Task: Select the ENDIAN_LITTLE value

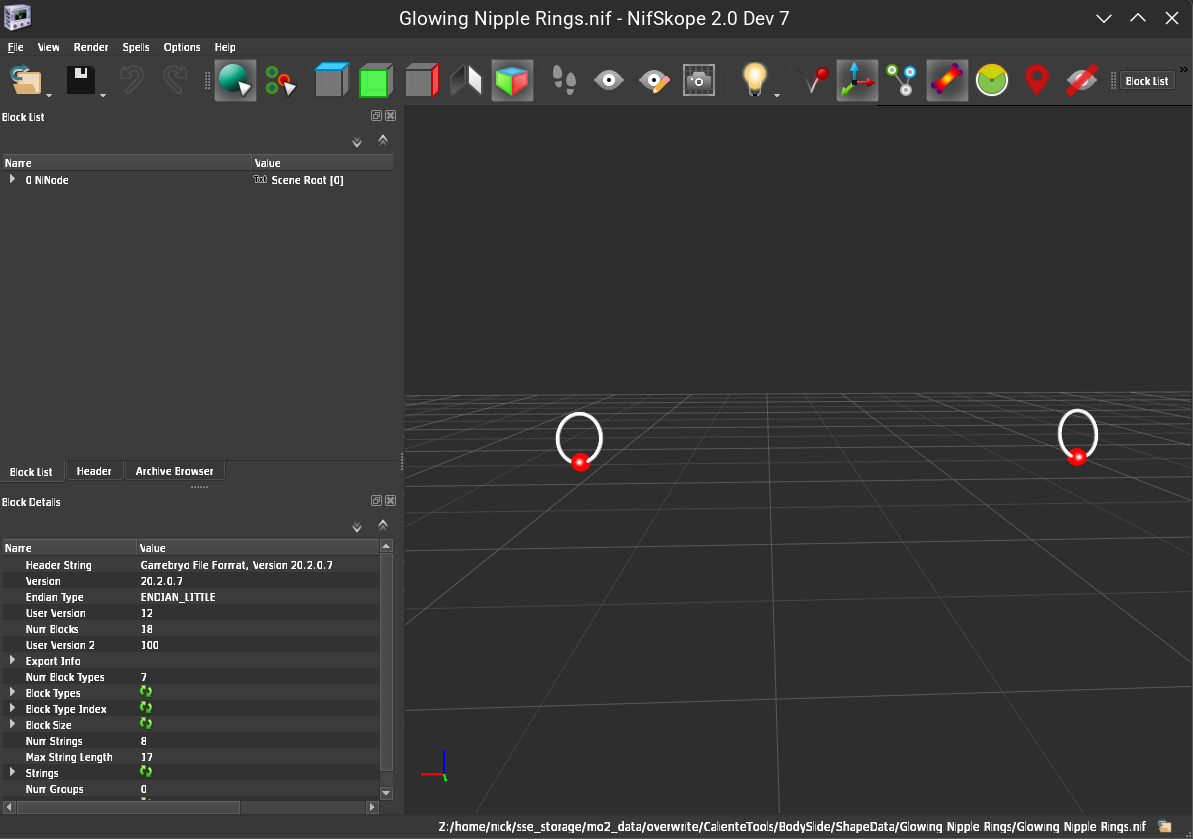Action: pos(178,597)
